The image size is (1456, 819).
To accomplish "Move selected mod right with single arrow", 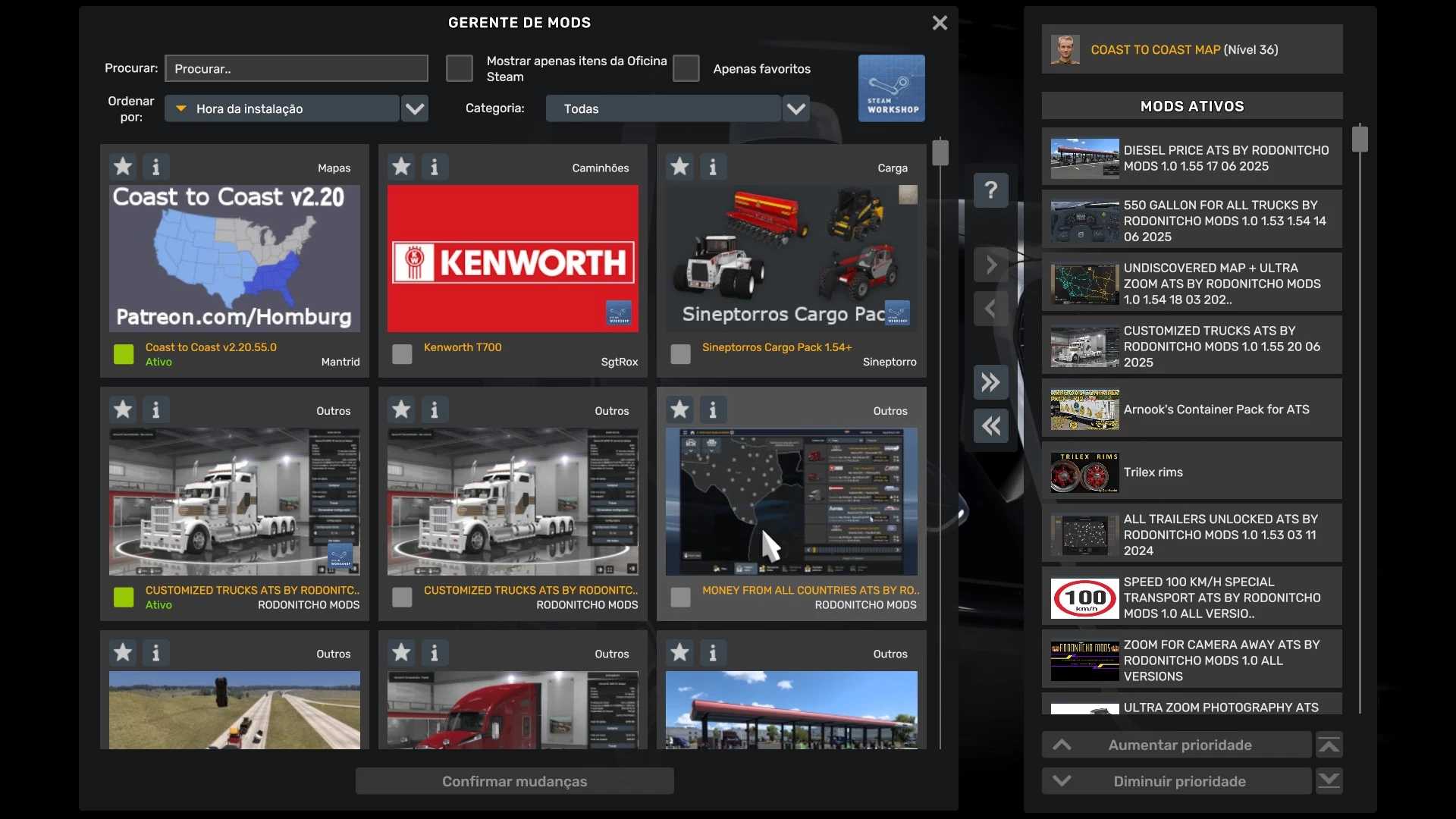I will pos(990,265).
